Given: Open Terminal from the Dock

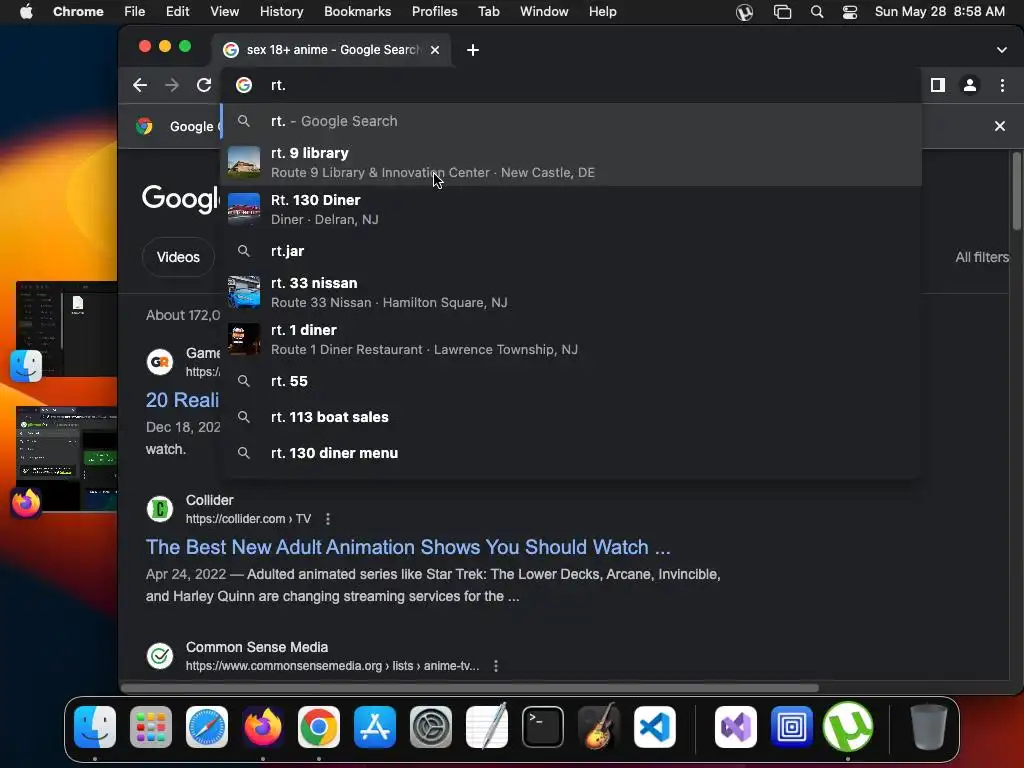Looking at the screenshot, I should pyautogui.click(x=543, y=727).
